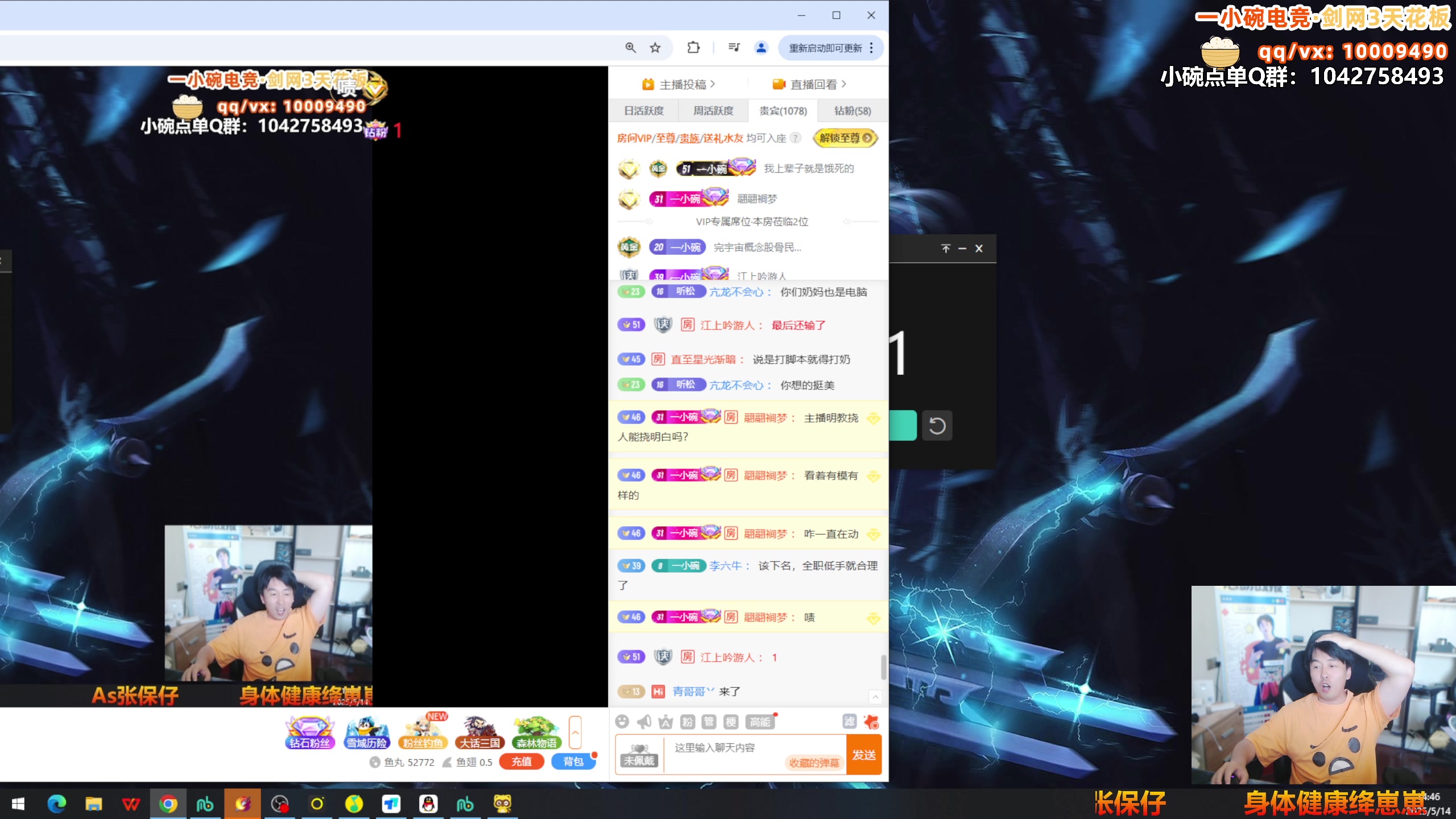
Task: Open OBS Studio from the taskbar
Action: click(x=280, y=804)
